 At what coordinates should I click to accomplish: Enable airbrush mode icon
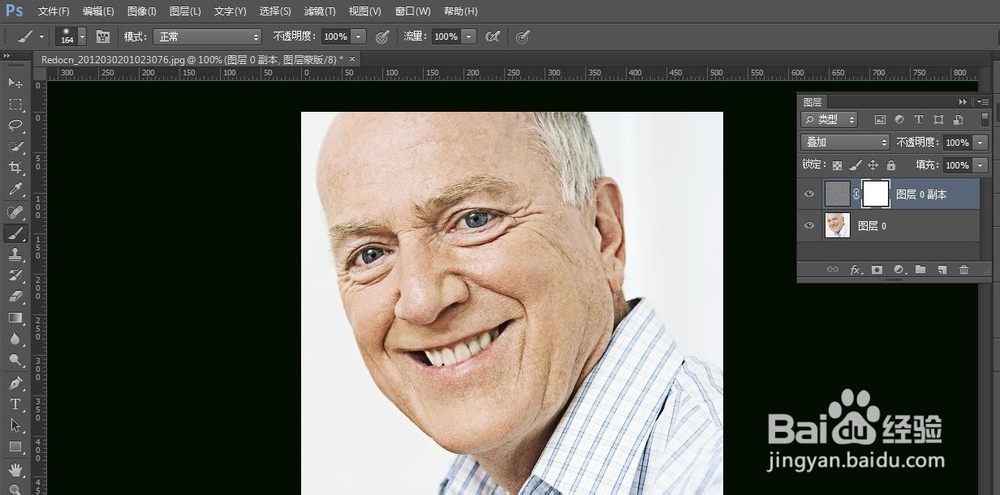point(492,37)
